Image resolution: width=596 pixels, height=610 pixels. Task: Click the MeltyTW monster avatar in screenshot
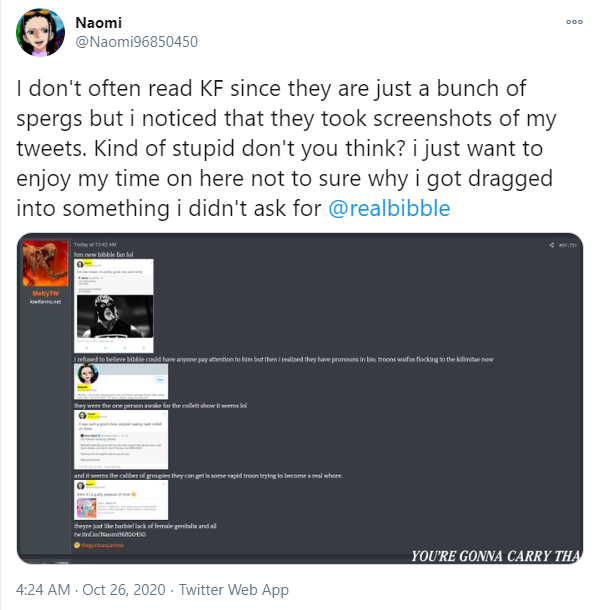(46, 263)
